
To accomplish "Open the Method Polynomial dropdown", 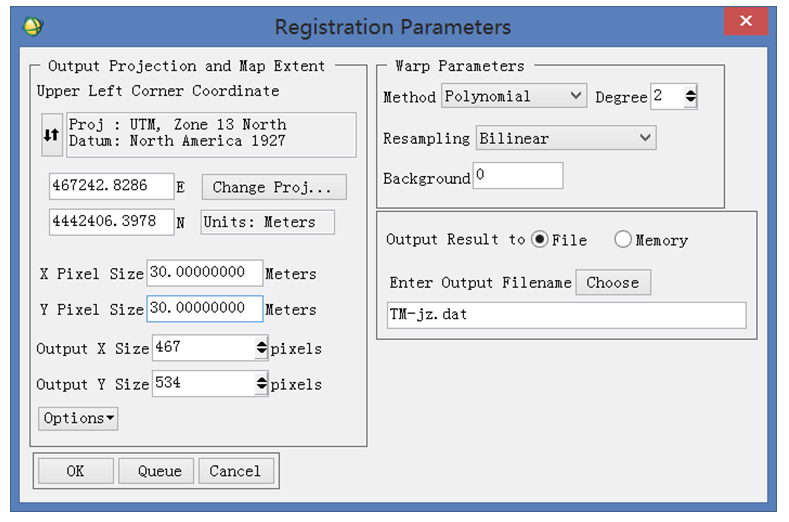I will tap(514, 96).
